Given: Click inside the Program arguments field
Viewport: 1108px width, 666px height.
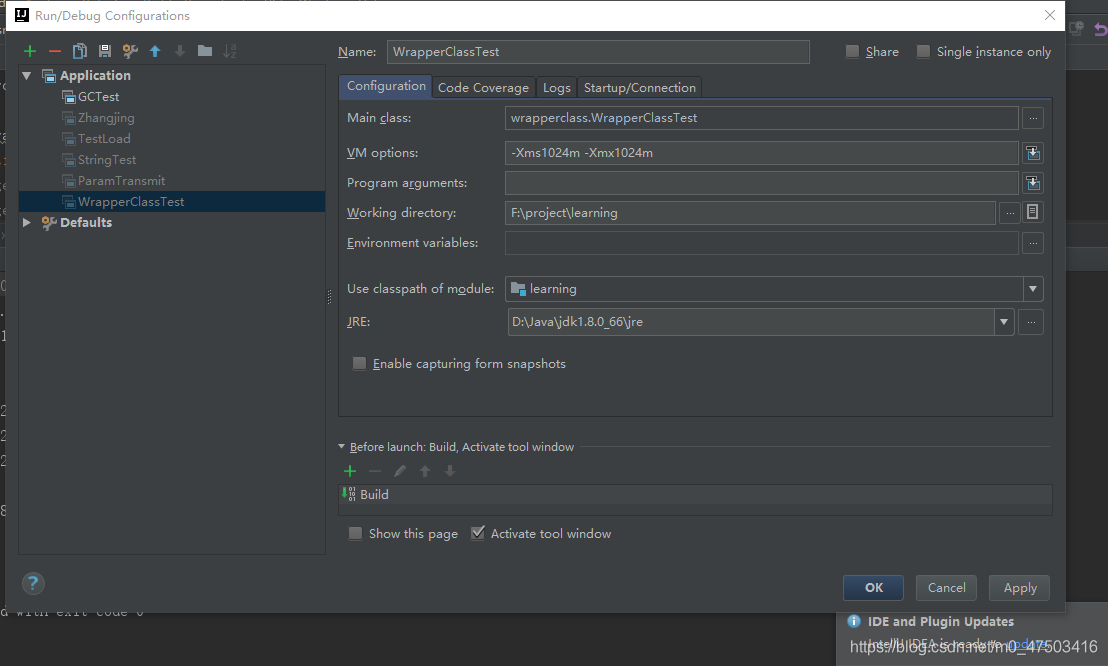Looking at the screenshot, I should (761, 183).
